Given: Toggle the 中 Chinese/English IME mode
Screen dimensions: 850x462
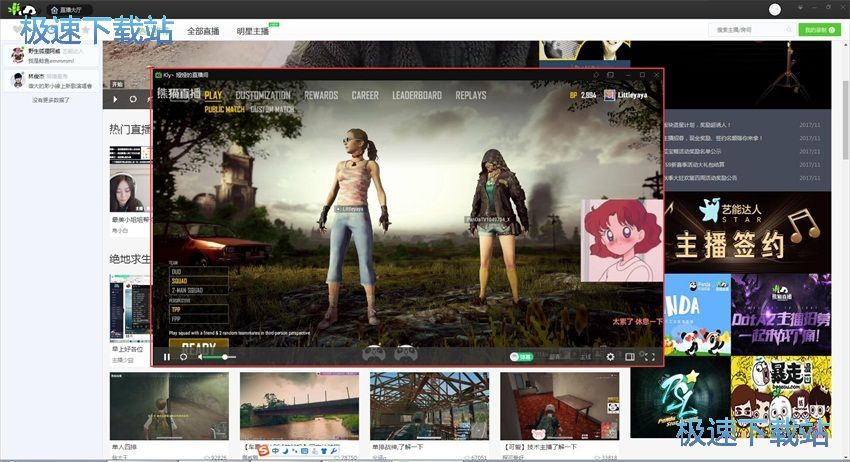Looking at the screenshot, I should tap(275, 451).
